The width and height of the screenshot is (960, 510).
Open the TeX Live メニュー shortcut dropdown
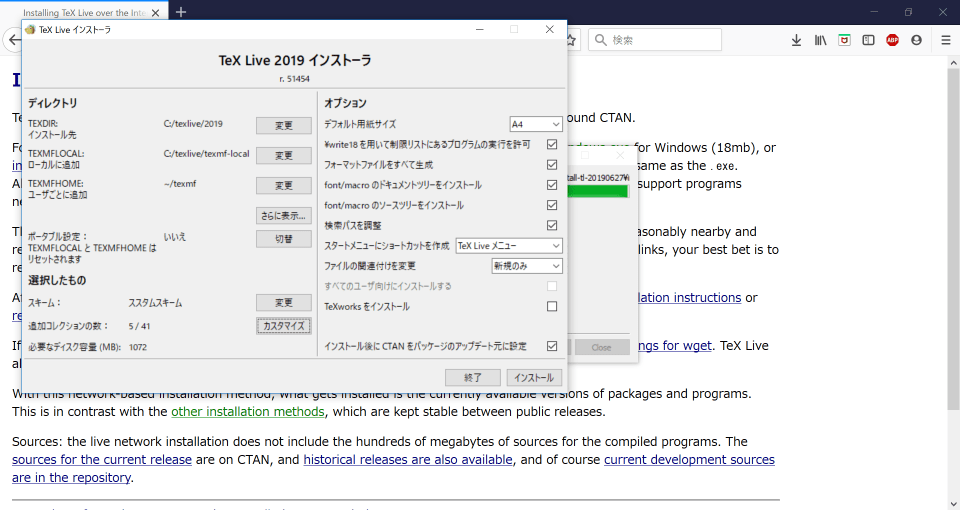pos(509,246)
